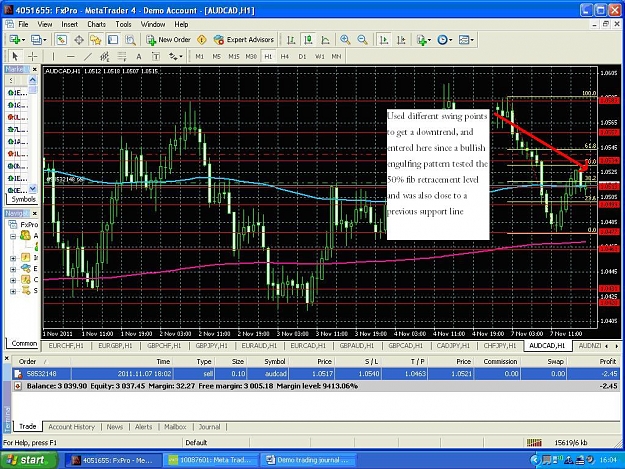Switch timeframe to M15
Viewport: 625px width, 469px height.
pyautogui.click(x=234, y=57)
